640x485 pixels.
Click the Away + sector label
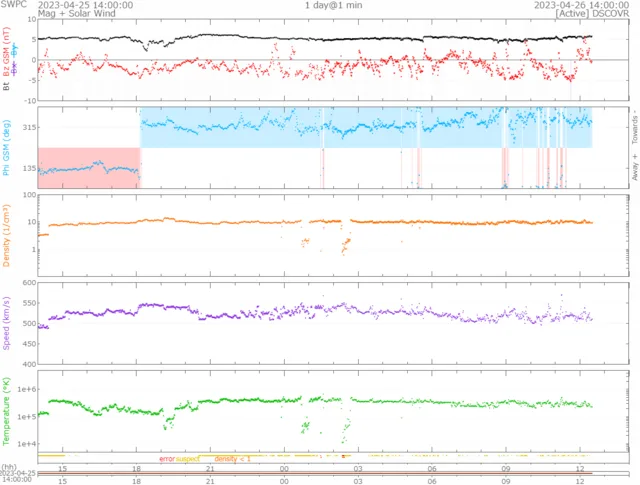click(635, 167)
